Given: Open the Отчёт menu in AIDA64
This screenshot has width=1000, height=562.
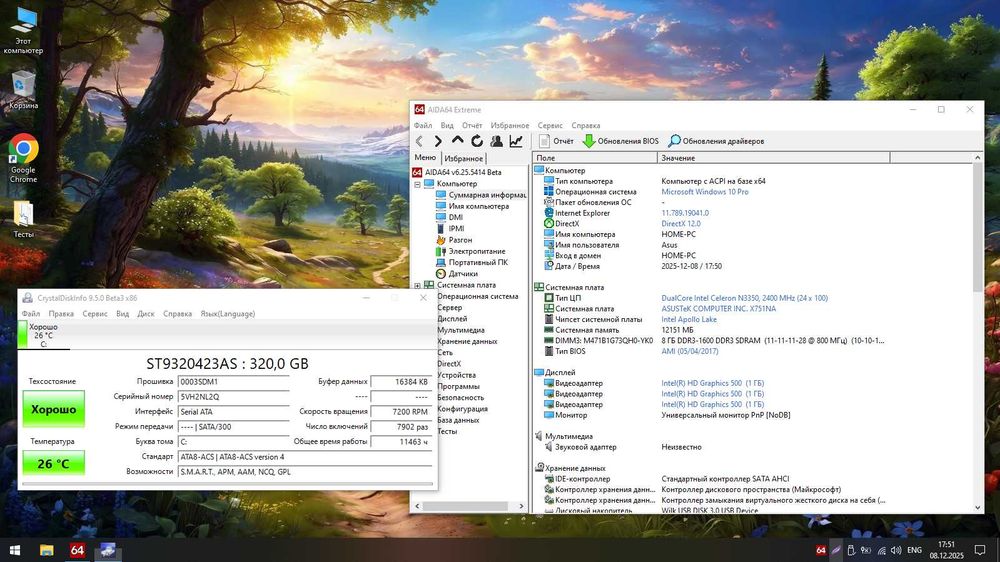Looking at the screenshot, I should click(472, 126).
